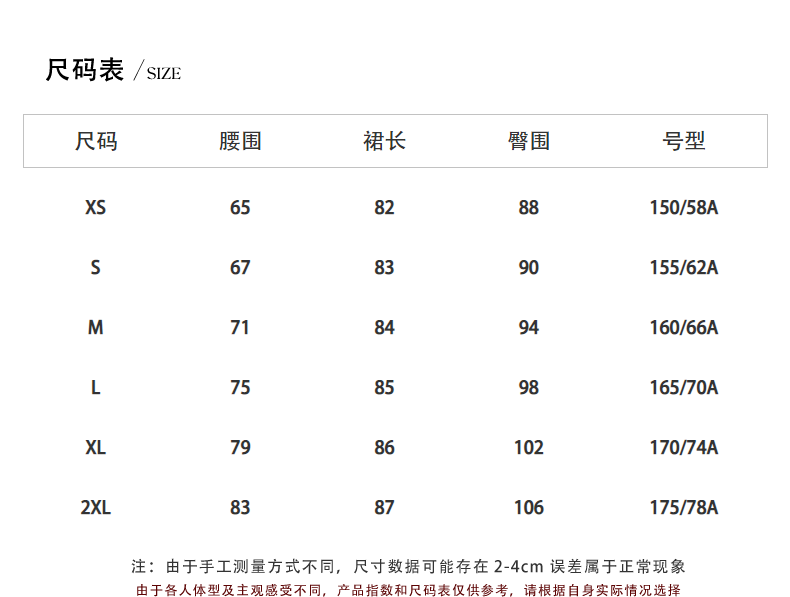Select the XS size row label
This screenshot has width=790, height=597.
[x=96, y=208]
